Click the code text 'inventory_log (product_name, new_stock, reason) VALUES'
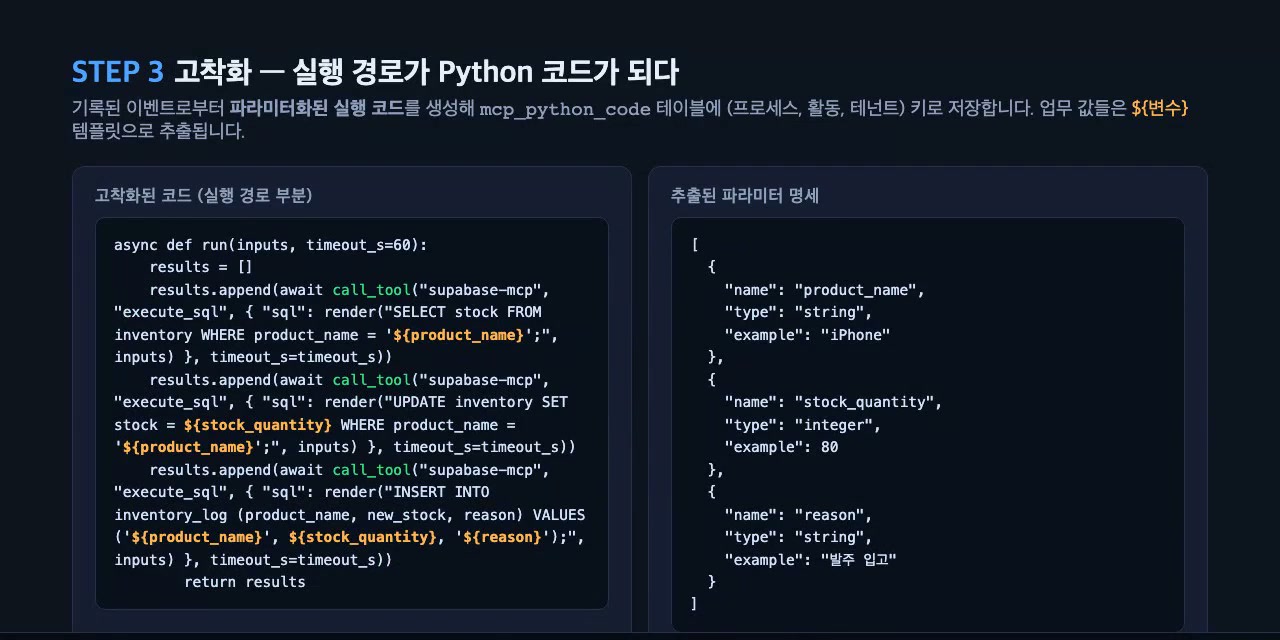The image size is (1280, 640). (350, 515)
